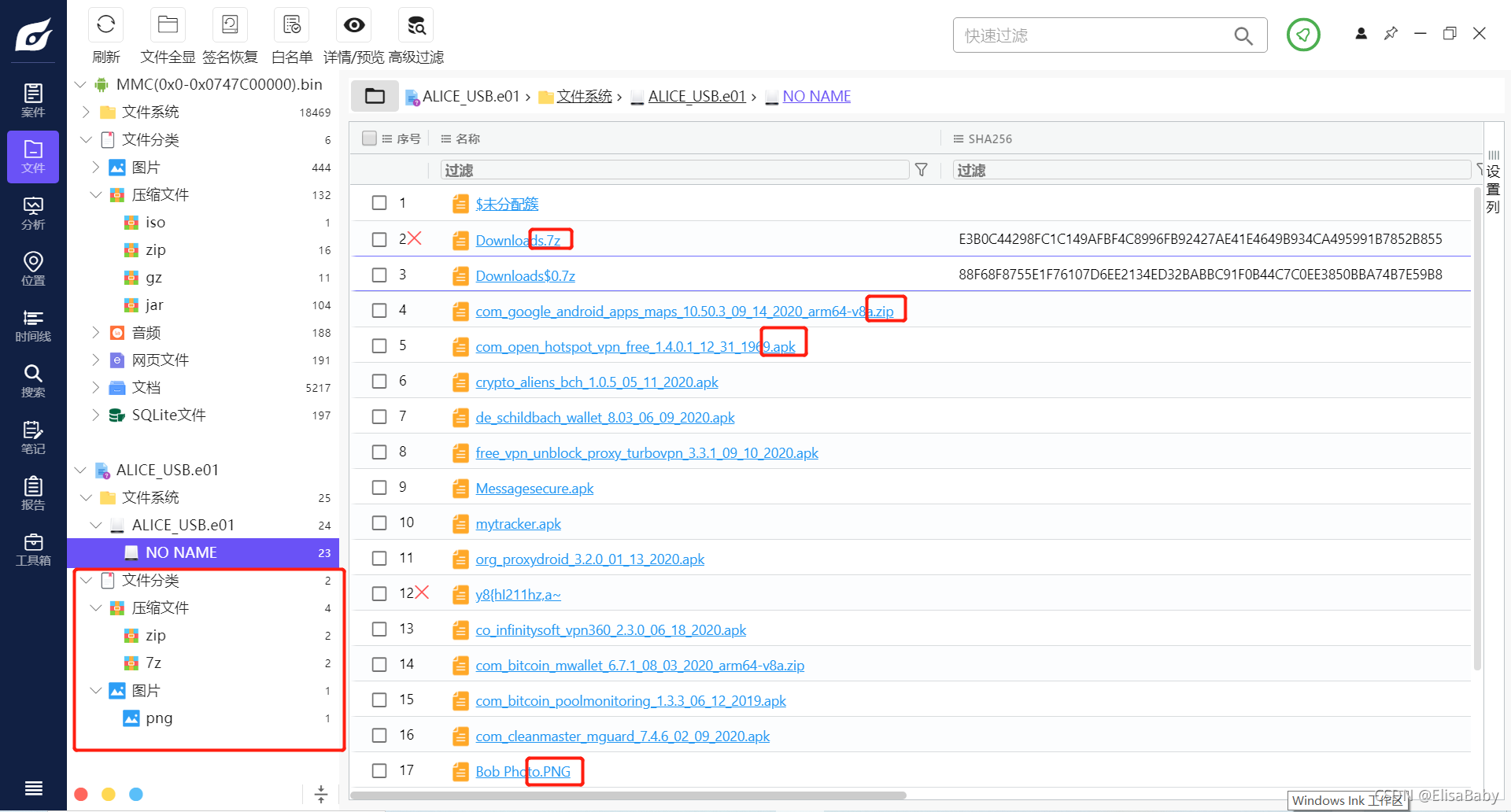This screenshot has width=1511, height=812.
Task: Click the quick filter magnifier icon
Action: [x=1243, y=35]
